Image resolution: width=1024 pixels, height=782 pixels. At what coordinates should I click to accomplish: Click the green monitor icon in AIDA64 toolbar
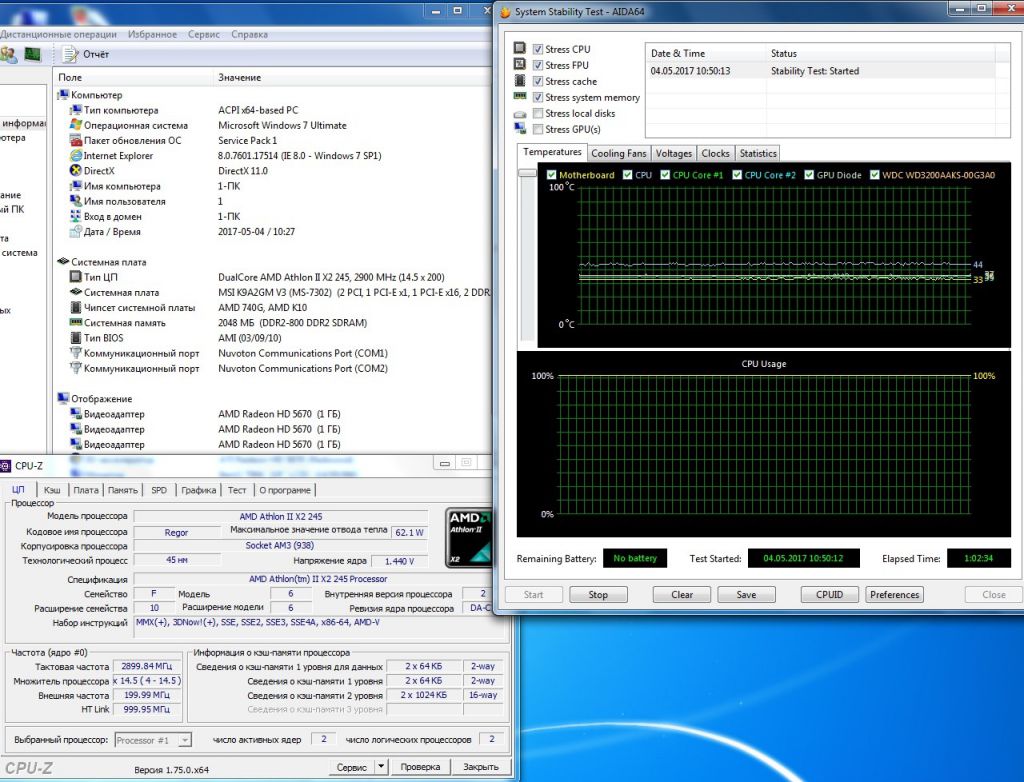(32, 54)
